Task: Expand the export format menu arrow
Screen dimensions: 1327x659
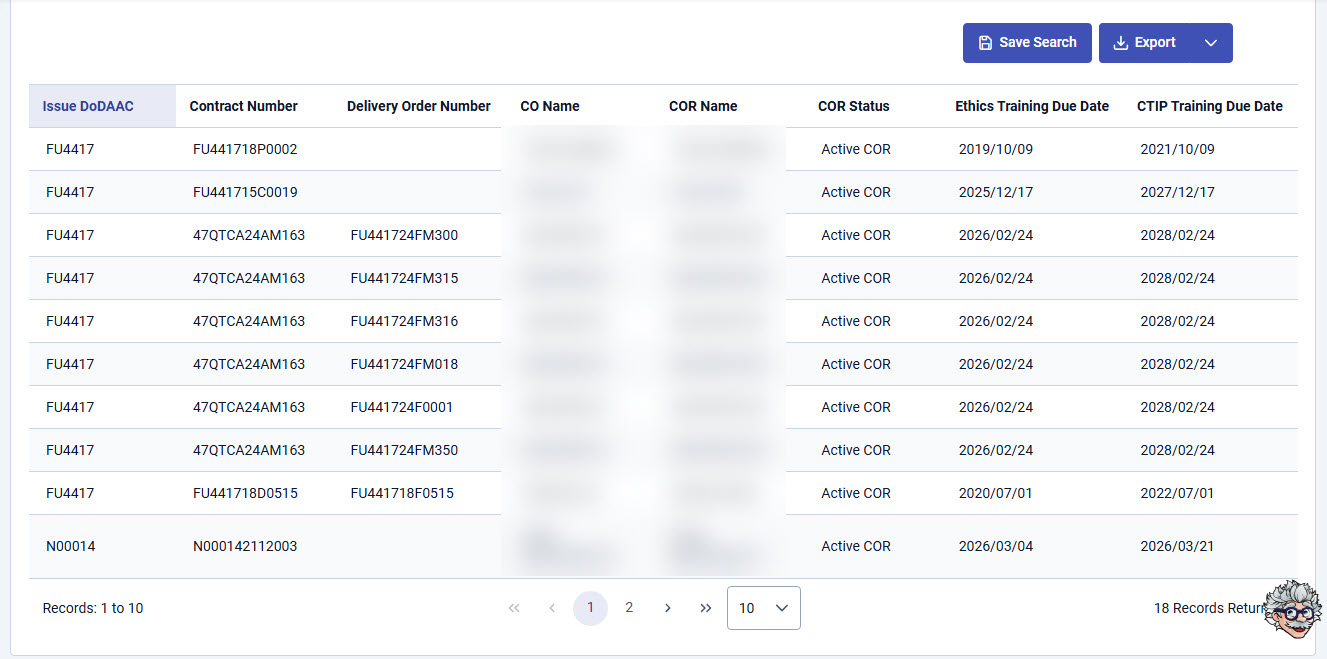Action: [1210, 42]
